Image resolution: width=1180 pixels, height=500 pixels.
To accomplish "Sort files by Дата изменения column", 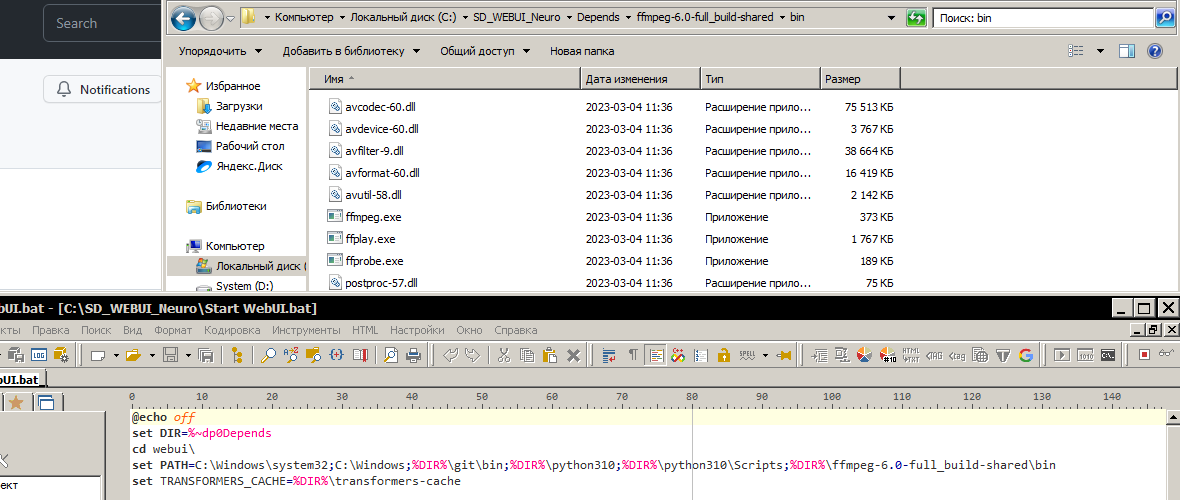I will [x=641, y=79].
